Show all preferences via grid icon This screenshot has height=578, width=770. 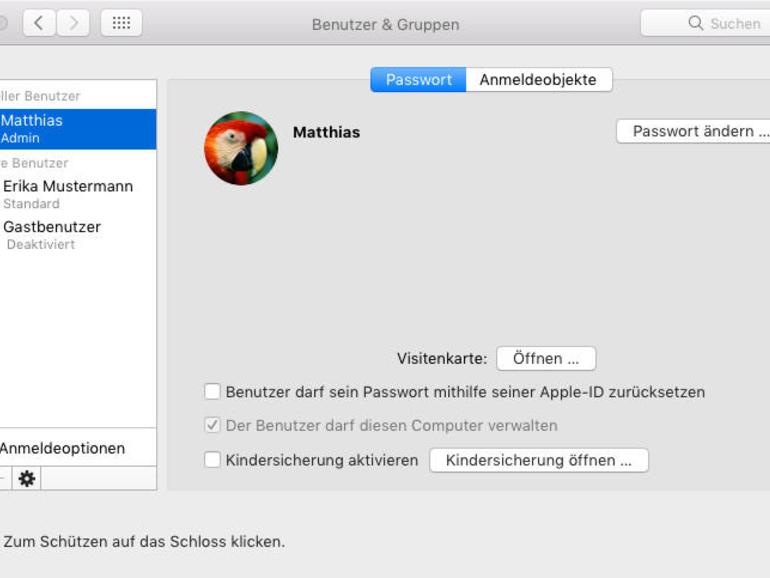coord(121,23)
